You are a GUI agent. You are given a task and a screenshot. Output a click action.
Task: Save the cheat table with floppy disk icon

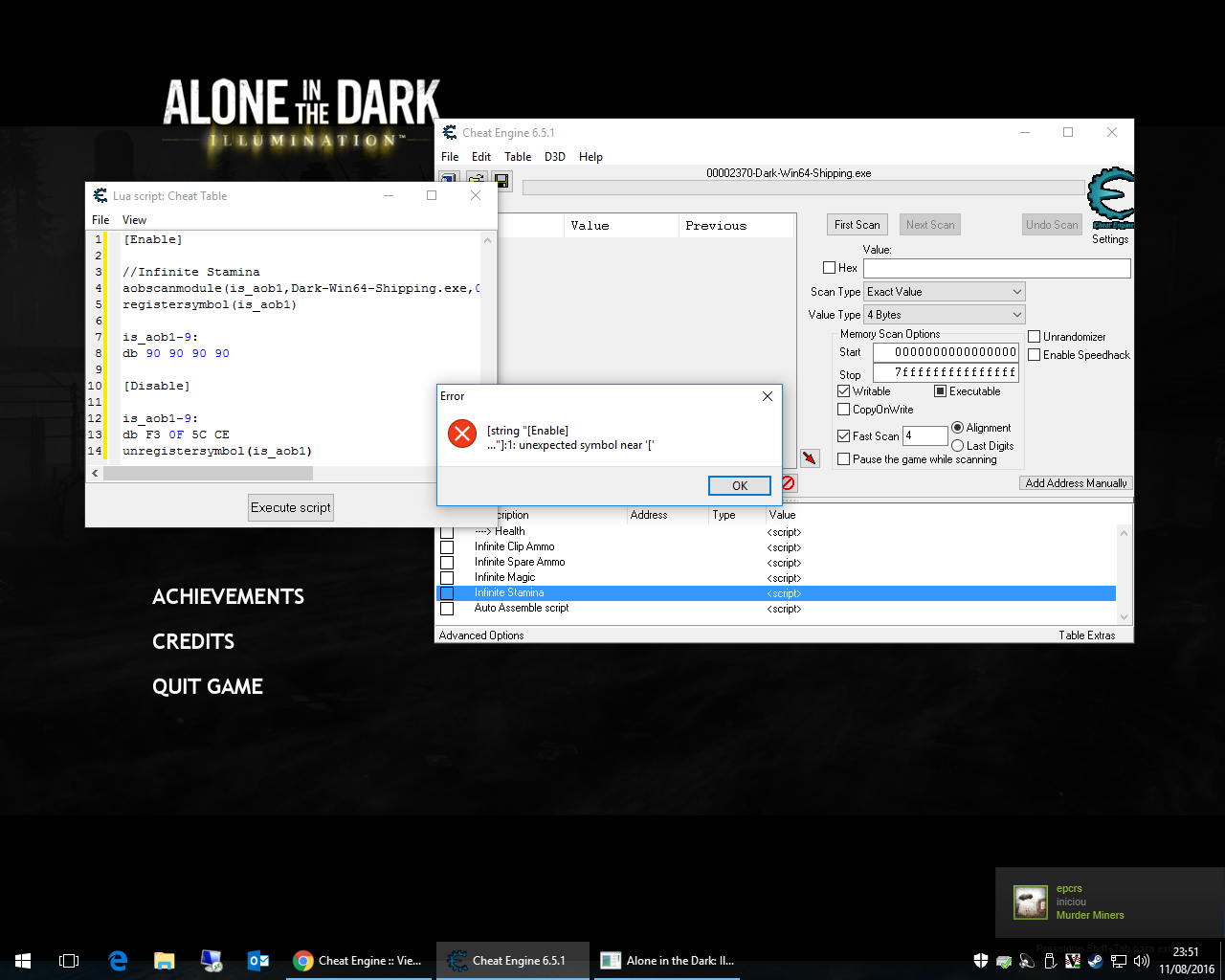tap(501, 180)
